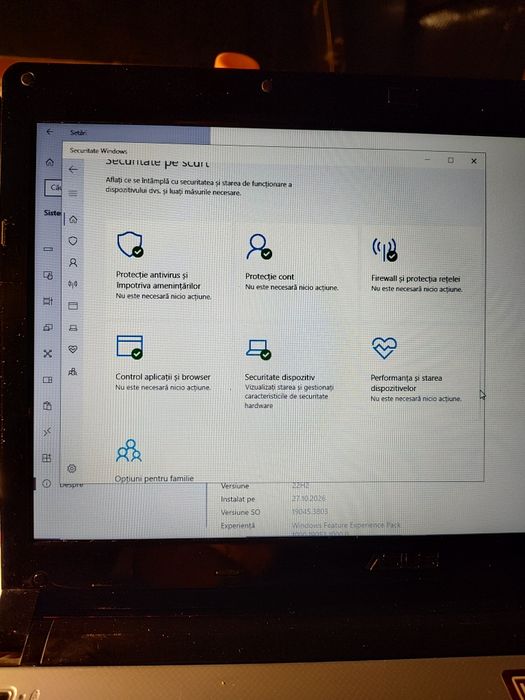Image resolution: width=525 pixels, height=700 pixels.
Task: Expand the hamburger navigation menu
Action: click(73, 193)
